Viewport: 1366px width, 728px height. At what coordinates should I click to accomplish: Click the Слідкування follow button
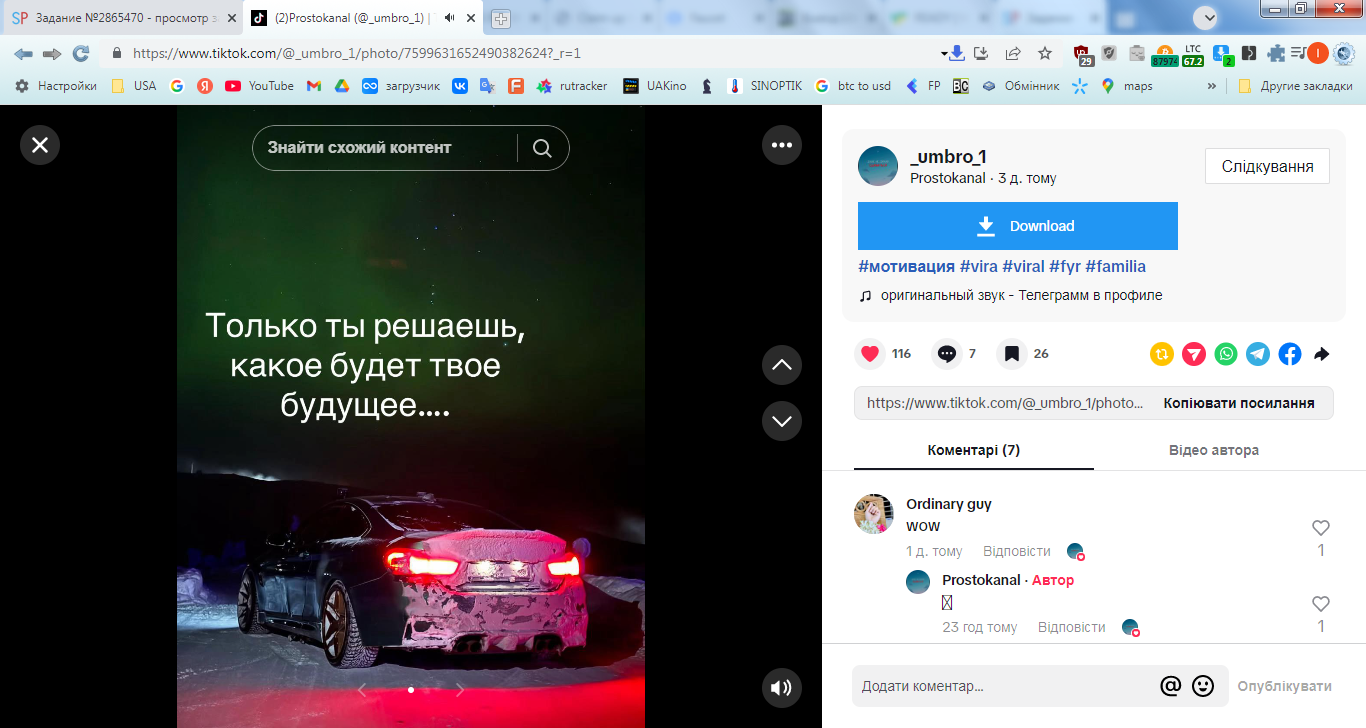click(x=1267, y=166)
